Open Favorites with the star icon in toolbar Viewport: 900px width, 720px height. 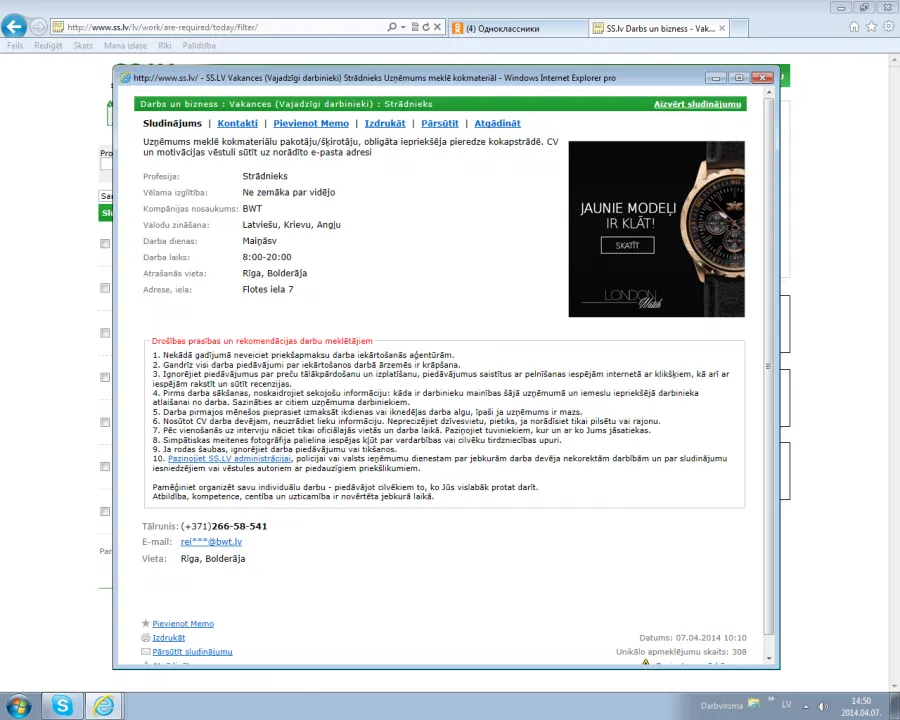[x=871, y=26]
